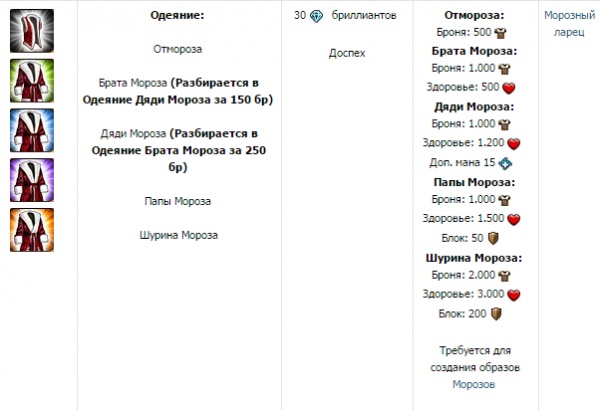
Task: Click the heart icon beside Здоровье: 3.000
Action: tap(514, 295)
